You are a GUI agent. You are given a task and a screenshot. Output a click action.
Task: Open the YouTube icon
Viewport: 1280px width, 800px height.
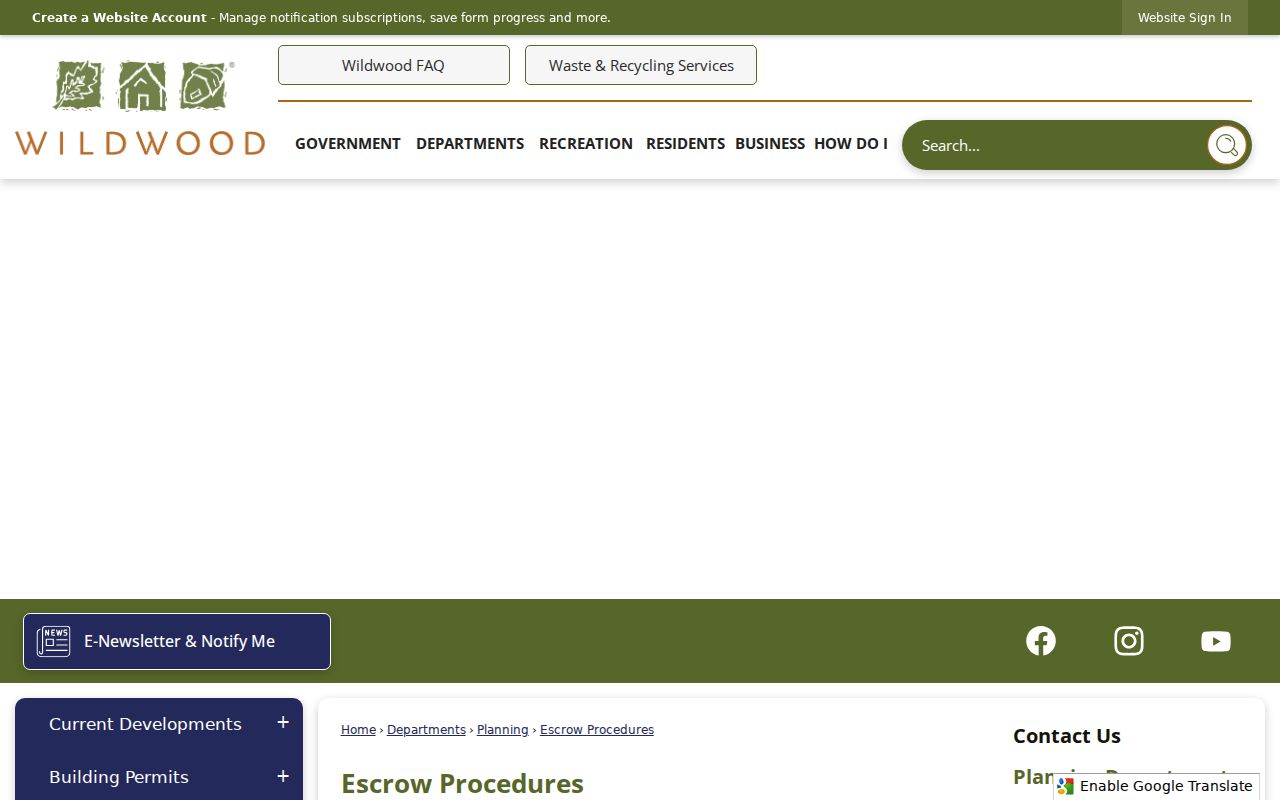pos(1216,641)
